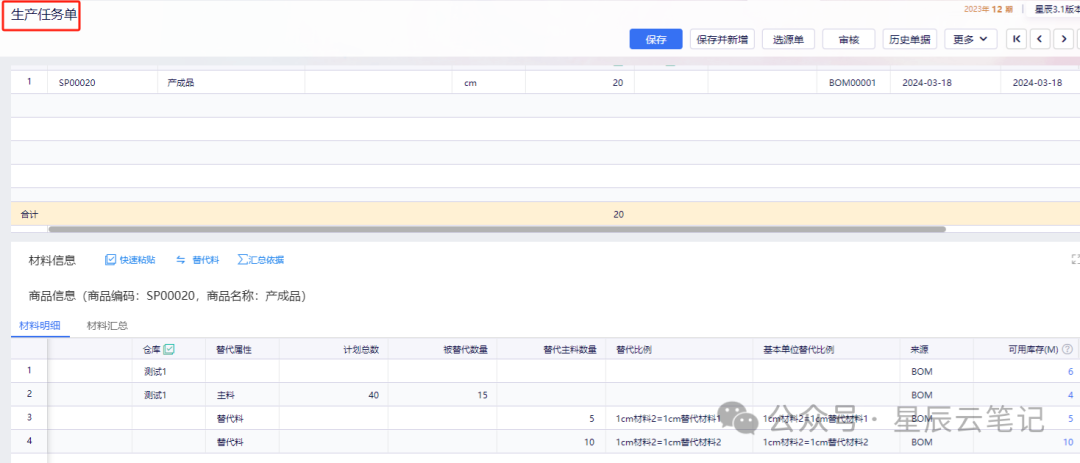Click the horizontal scrollbar under product table
Screen dimensions: 1080x463
coord(497,229)
